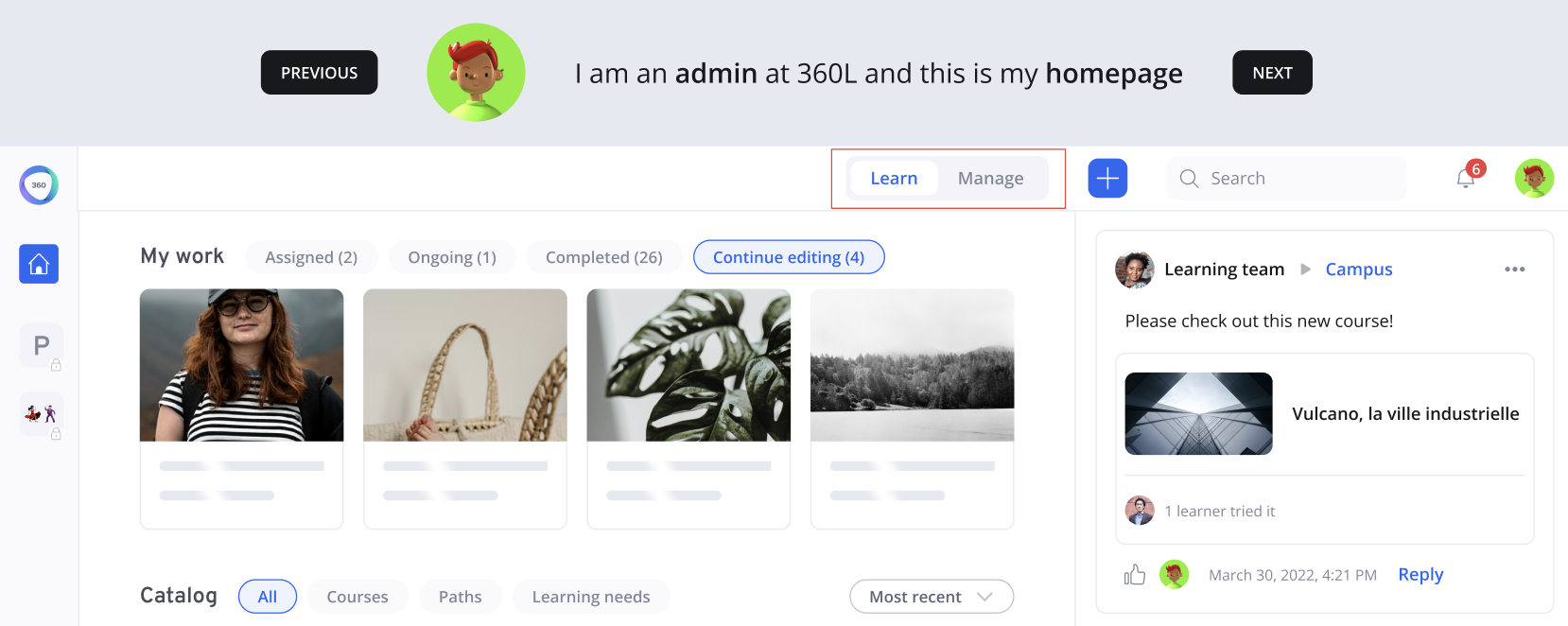Click the NEXT button

click(1272, 73)
